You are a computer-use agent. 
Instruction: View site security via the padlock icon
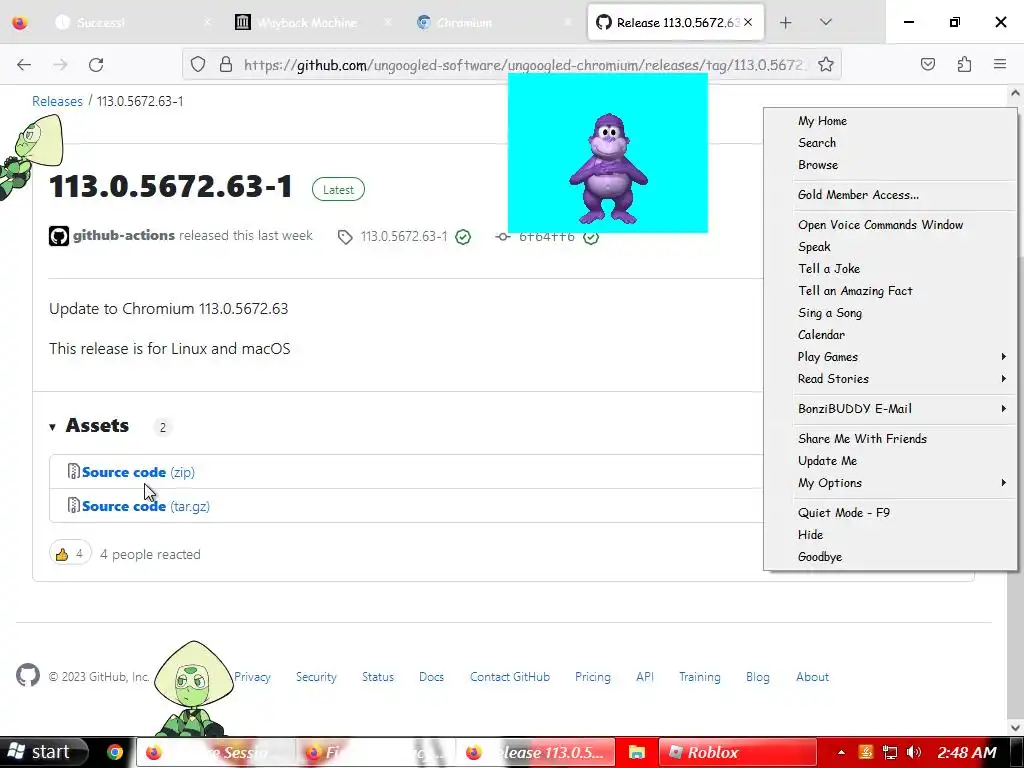point(226,64)
